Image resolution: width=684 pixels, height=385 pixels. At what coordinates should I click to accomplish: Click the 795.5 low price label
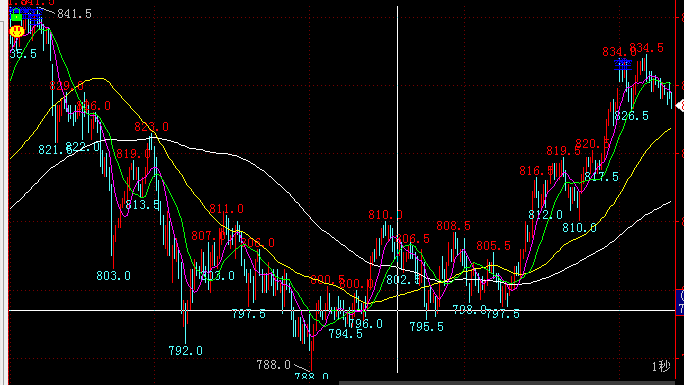tap(426, 327)
